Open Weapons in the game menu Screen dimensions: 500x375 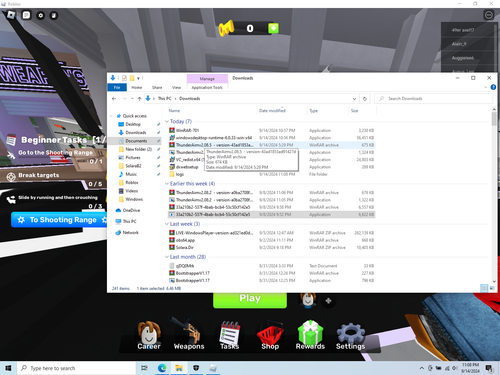tap(189, 334)
